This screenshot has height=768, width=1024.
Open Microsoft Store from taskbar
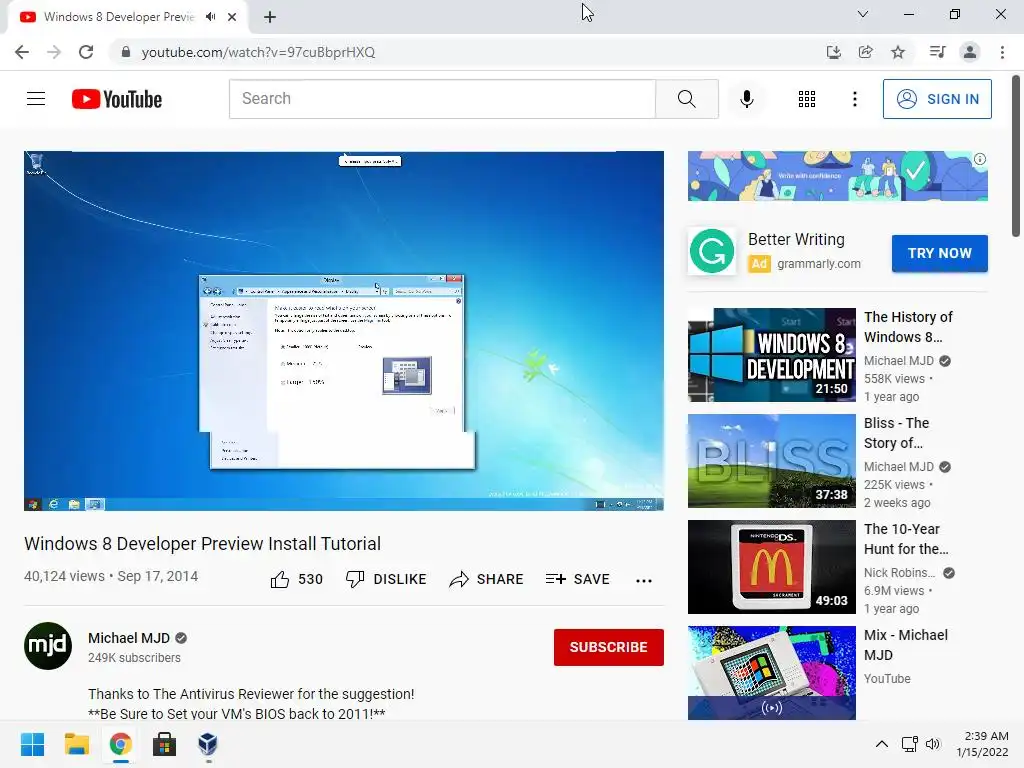tap(165, 744)
